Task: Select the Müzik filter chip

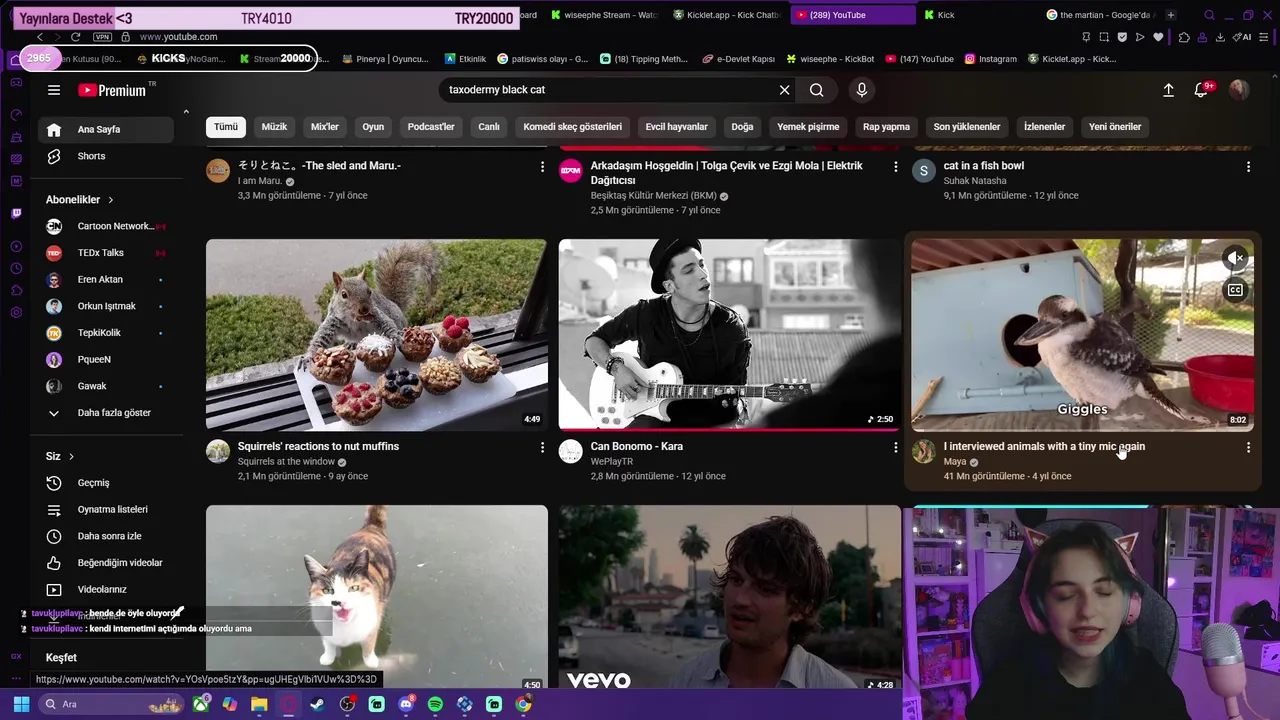Action: point(274,127)
